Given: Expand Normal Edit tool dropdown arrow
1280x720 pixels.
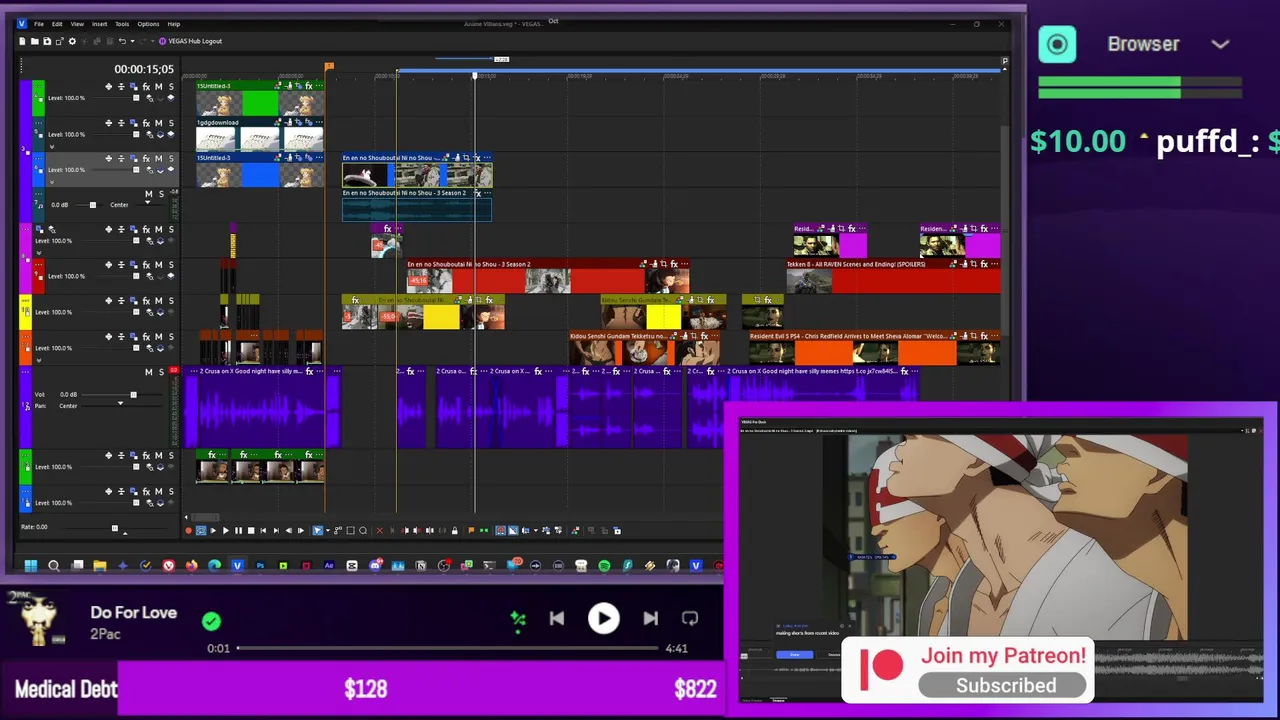Looking at the screenshot, I should (326, 531).
